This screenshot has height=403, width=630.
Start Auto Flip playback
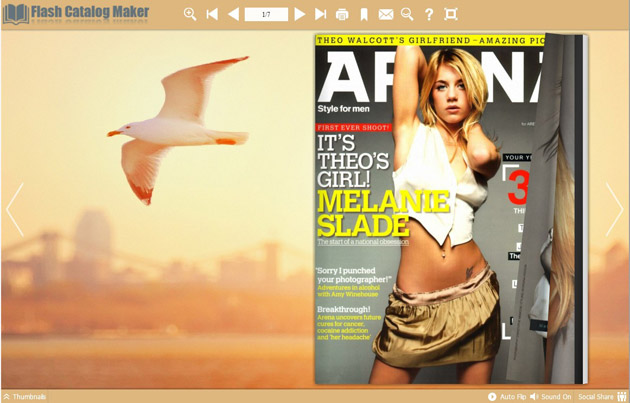(507, 397)
